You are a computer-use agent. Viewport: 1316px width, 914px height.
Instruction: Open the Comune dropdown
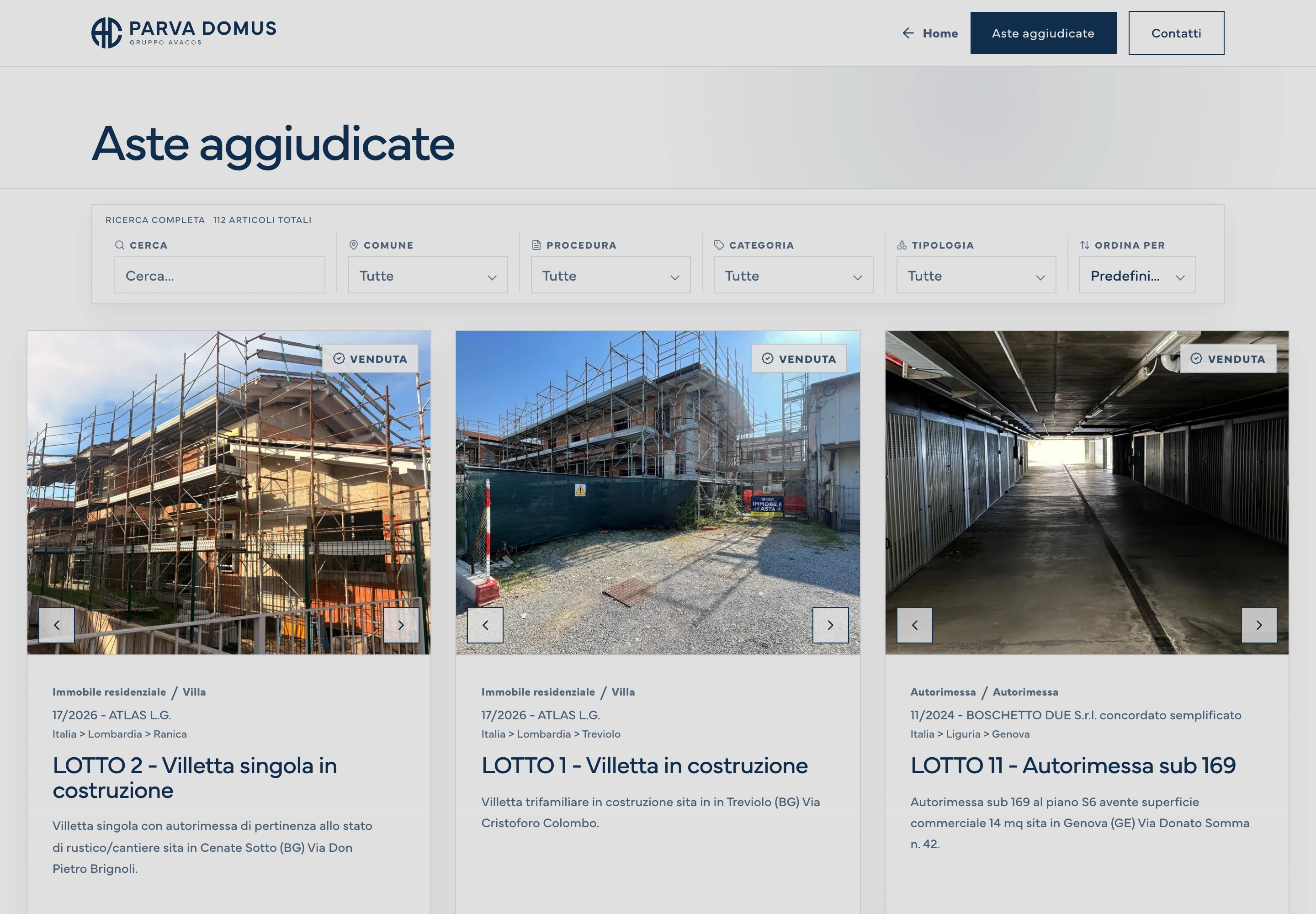428,275
